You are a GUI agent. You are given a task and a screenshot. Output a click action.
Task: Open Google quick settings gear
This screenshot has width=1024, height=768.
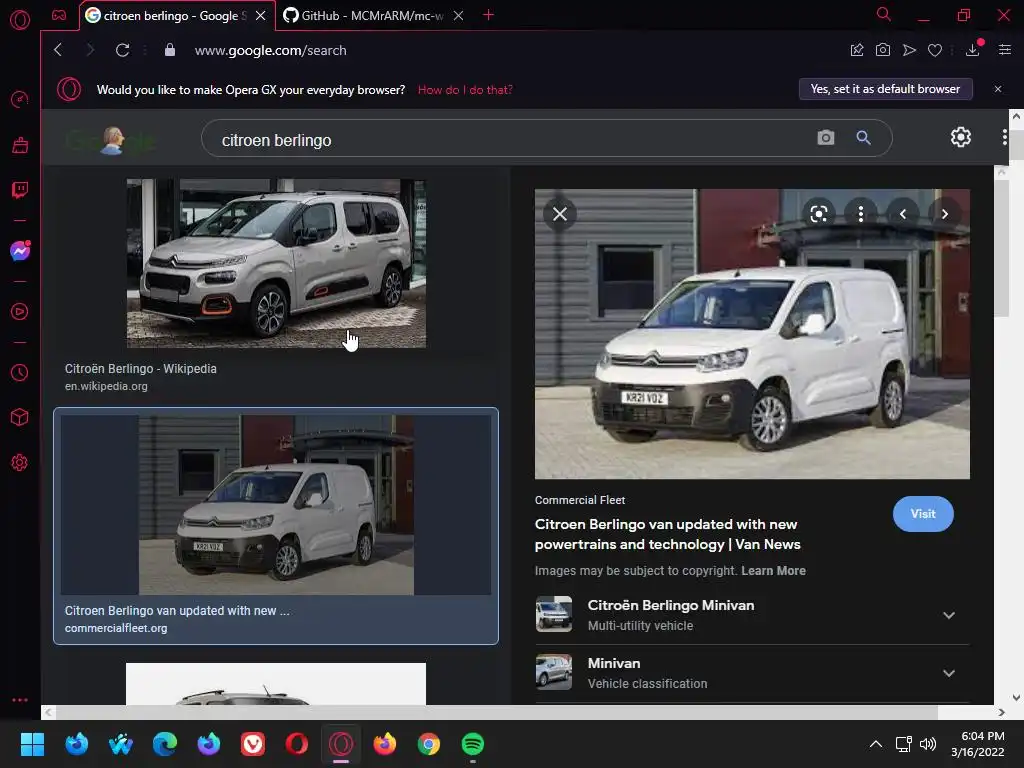pos(961,137)
